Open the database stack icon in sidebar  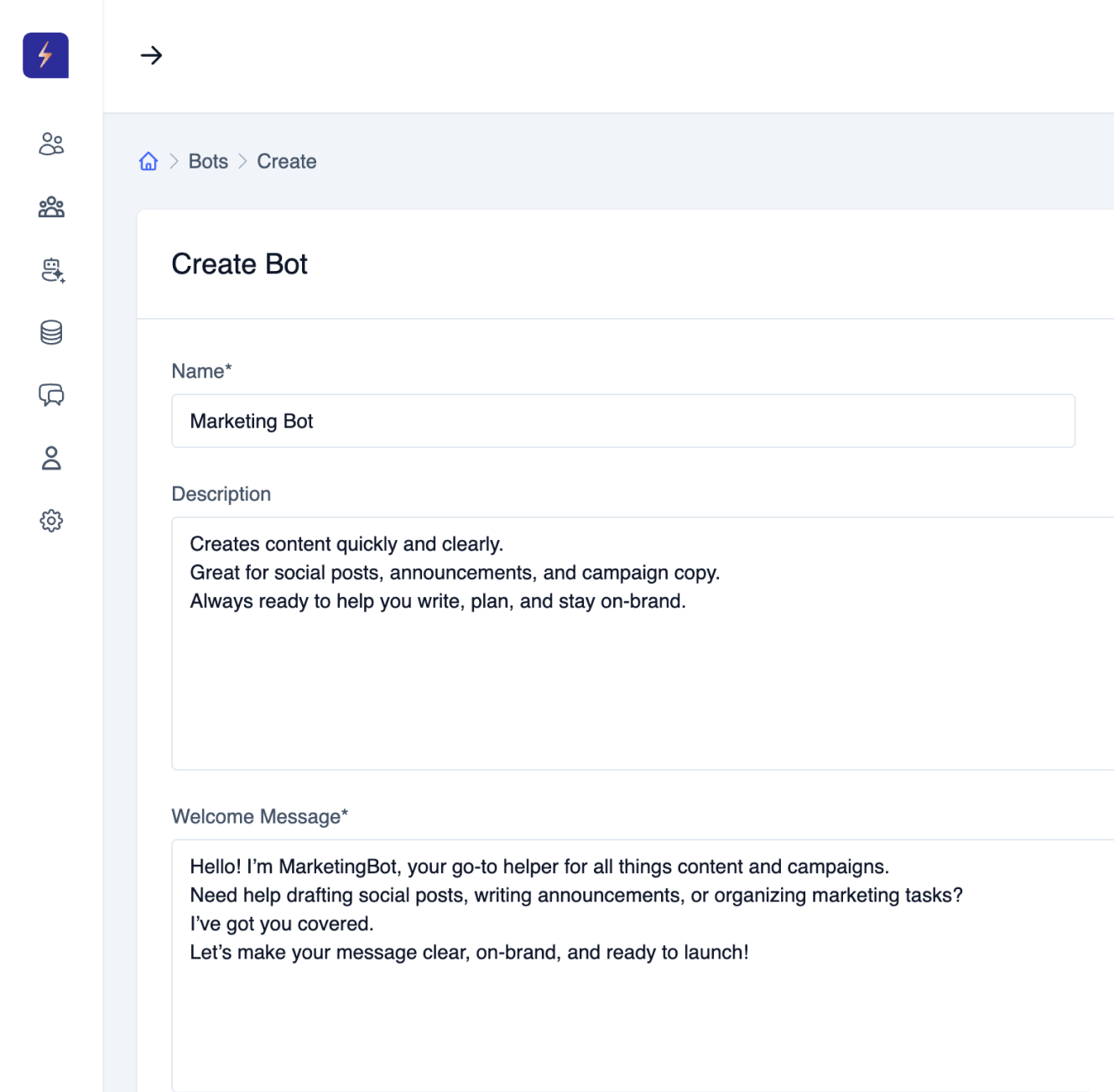point(51,333)
